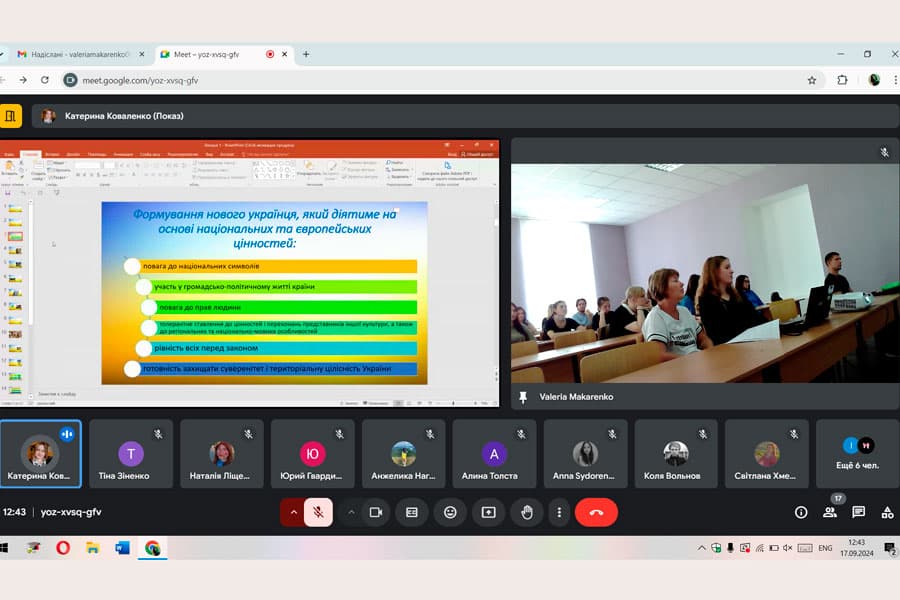
Task: Select Анжелика Наг... participant tile
Action: [404, 454]
